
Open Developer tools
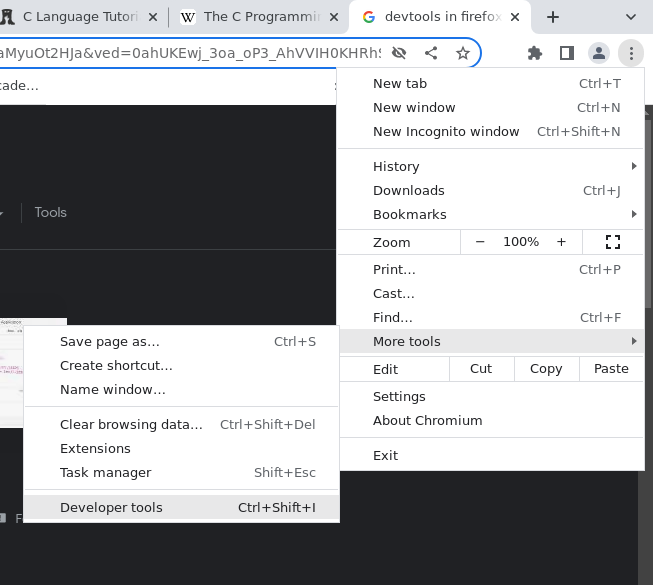tap(182, 508)
